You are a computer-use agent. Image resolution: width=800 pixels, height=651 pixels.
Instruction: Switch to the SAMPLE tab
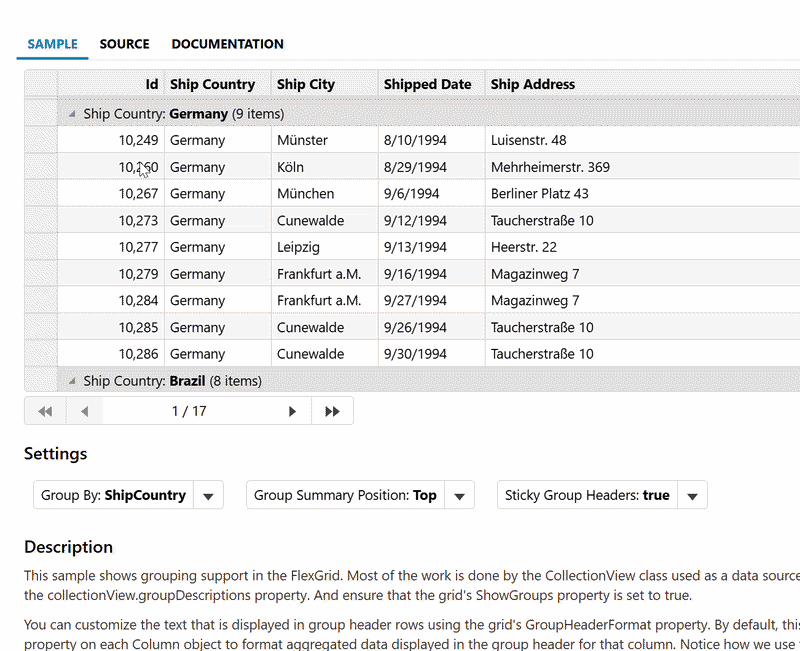coord(53,44)
